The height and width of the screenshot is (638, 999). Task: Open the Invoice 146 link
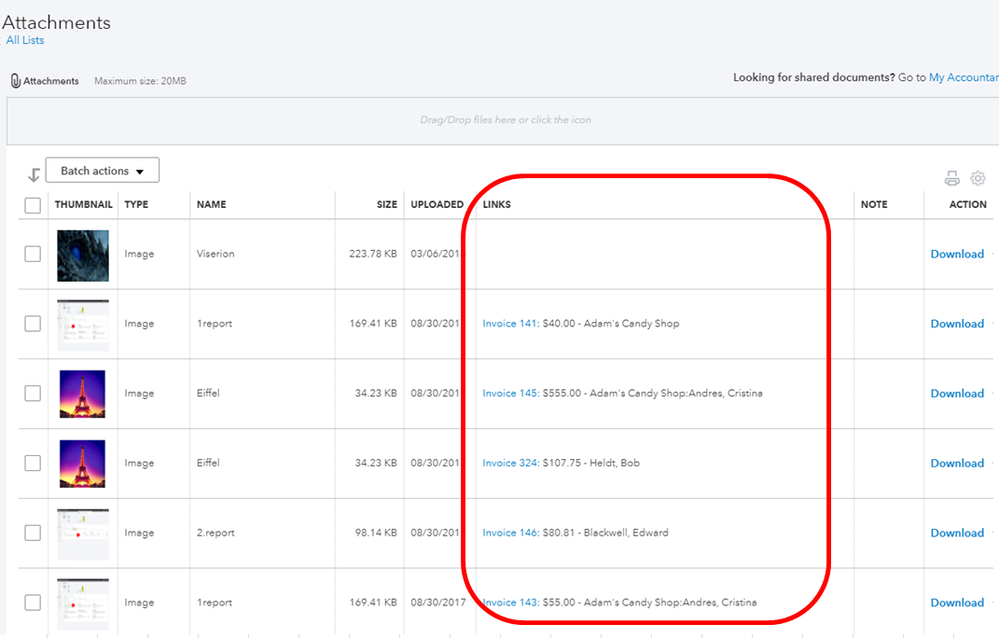510,533
